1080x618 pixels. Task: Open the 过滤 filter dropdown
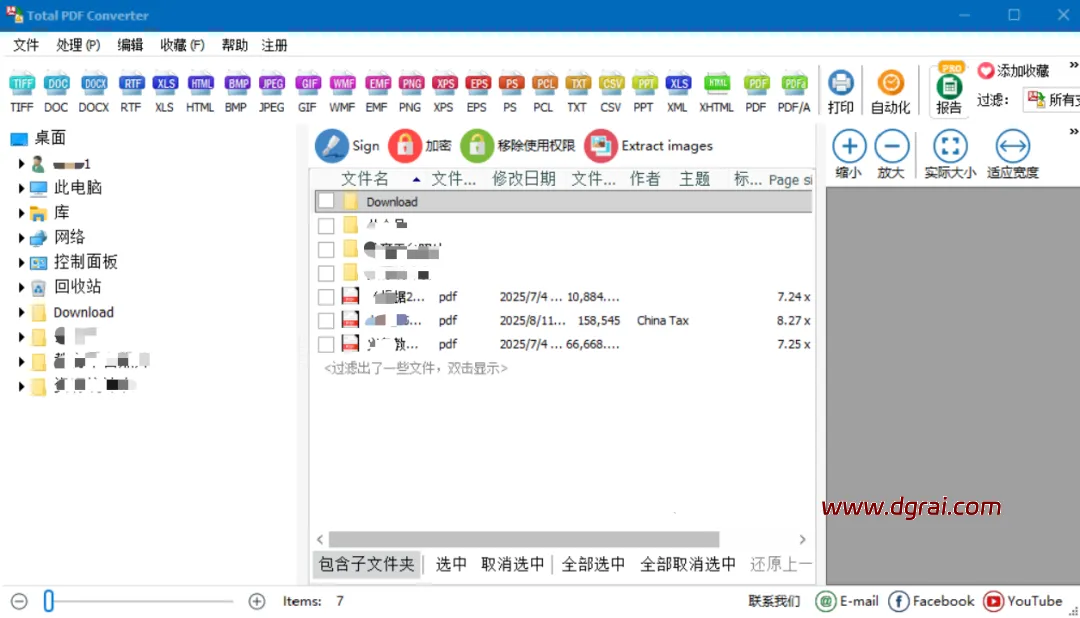pos(1051,100)
